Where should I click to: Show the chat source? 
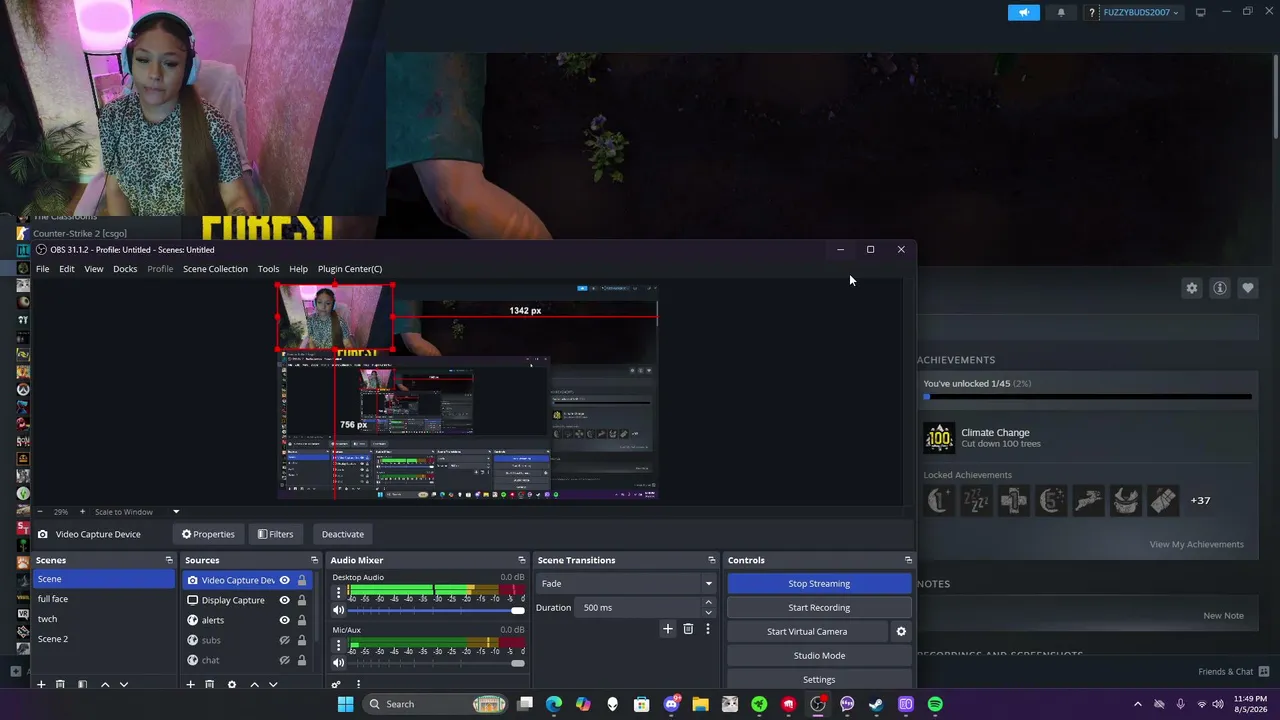point(284,660)
